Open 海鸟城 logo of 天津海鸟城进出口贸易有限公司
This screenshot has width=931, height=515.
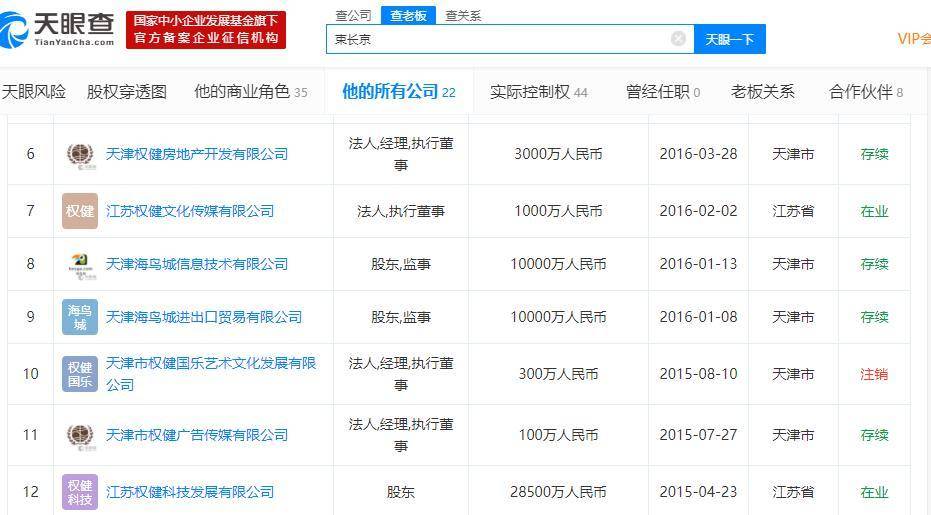[x=80, y=317]
